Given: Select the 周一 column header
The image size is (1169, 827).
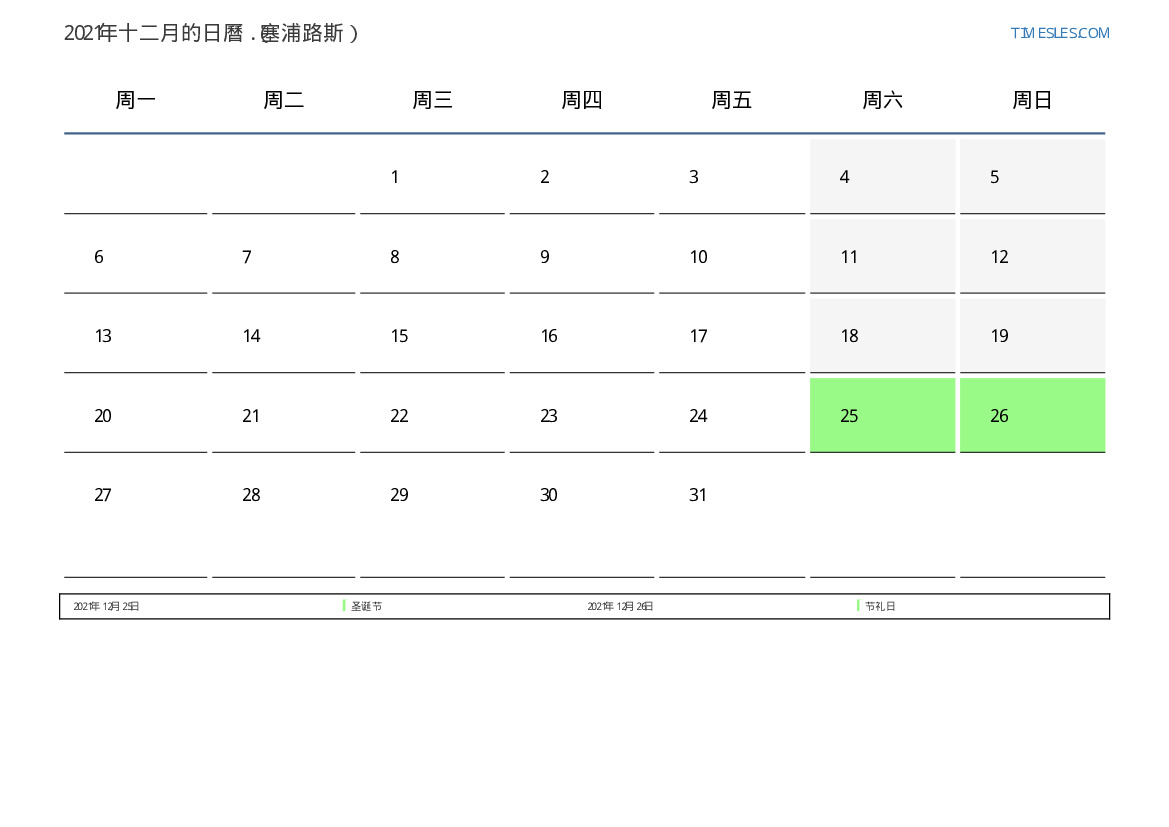Looking at the screenshot, I should [x=135, y=100].
